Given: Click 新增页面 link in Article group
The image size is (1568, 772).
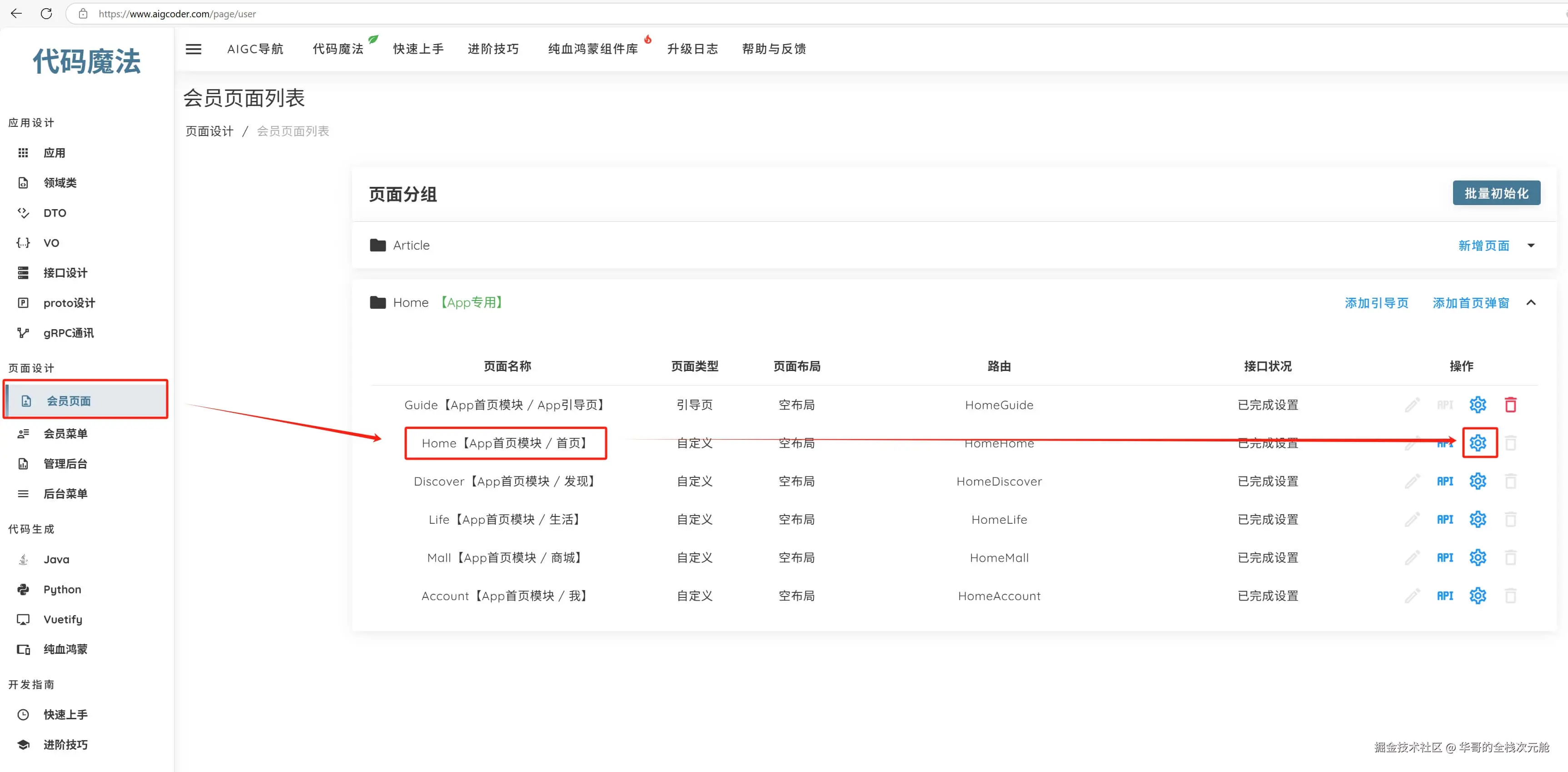Looking at the screenshot, I should 1483,246.
